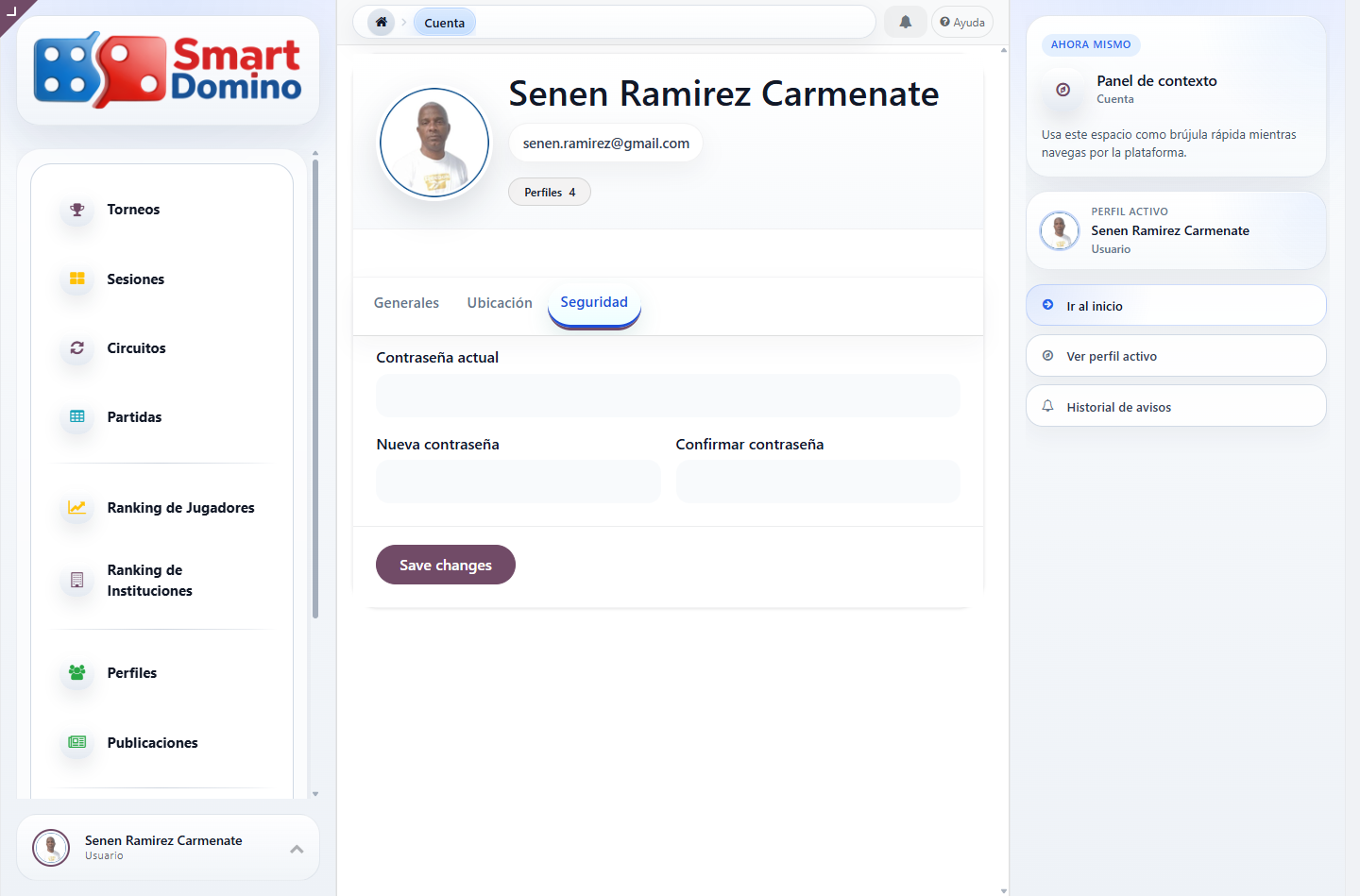Open the Ranking de Instituciones building icon

[77, 580]
